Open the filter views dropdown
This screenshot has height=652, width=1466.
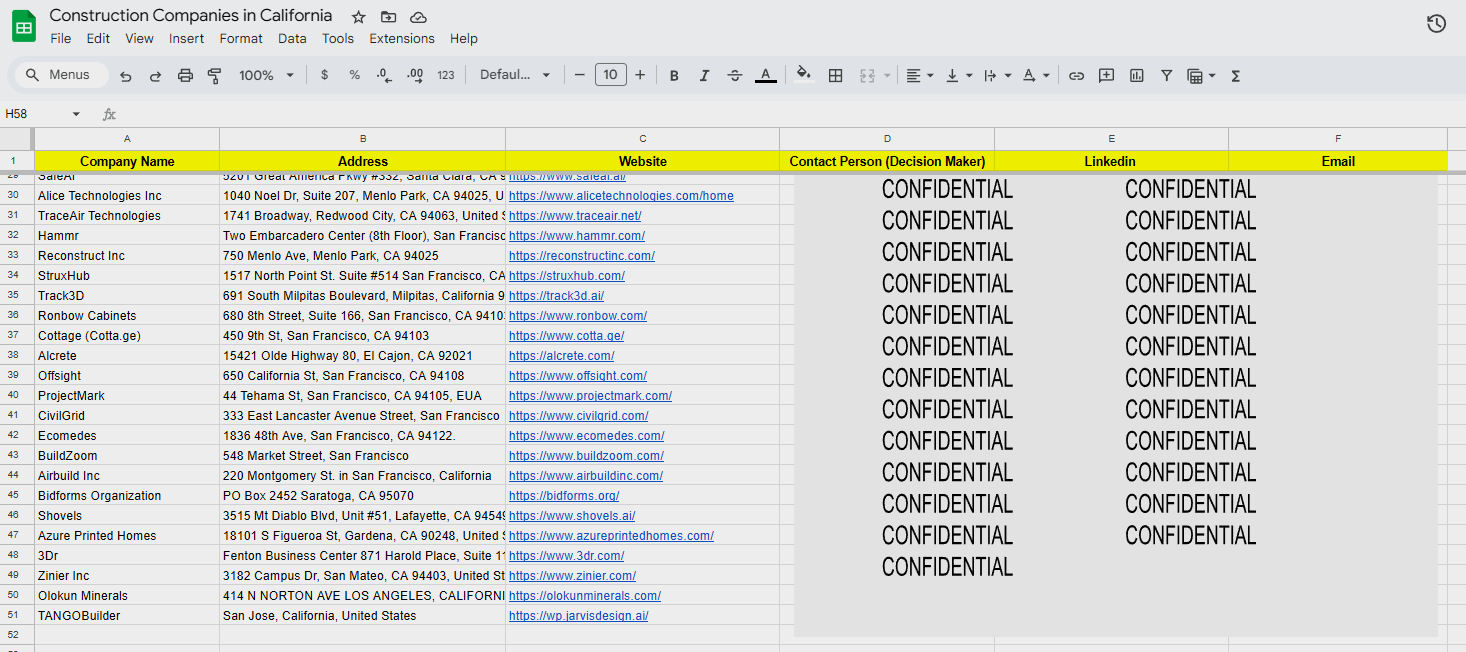[1200, 75]
